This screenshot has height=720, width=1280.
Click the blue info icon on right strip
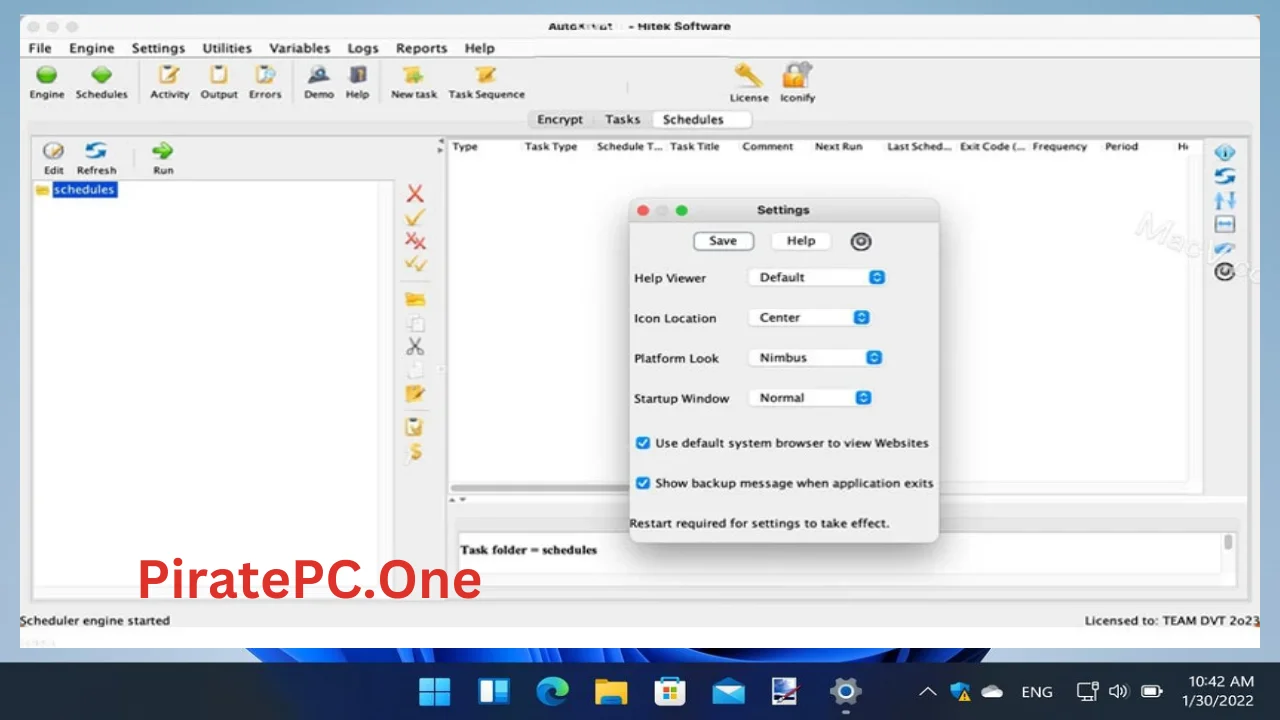tap(1224, 152)
